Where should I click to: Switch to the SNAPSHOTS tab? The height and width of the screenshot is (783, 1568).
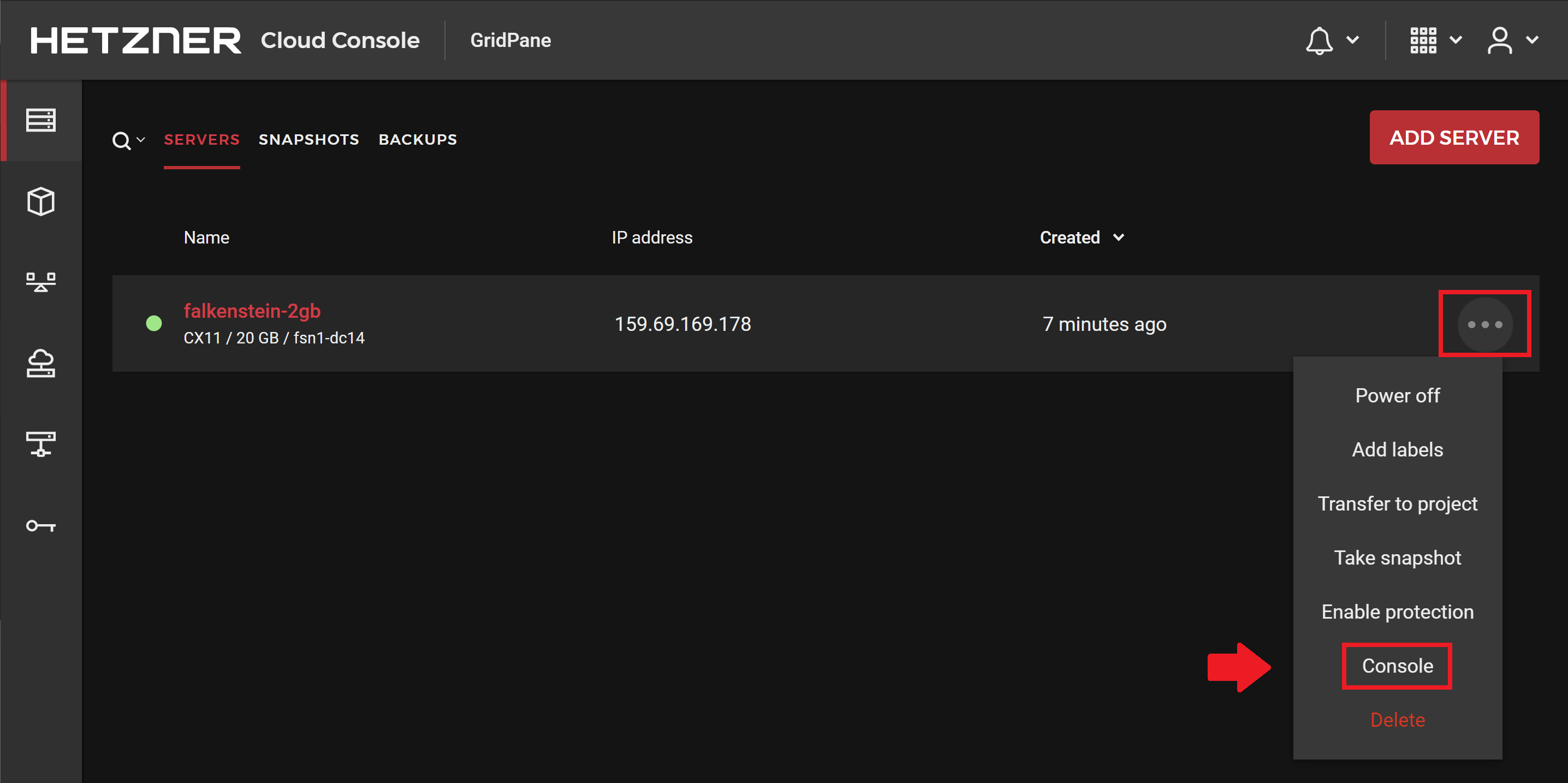[x=309, y=139]
